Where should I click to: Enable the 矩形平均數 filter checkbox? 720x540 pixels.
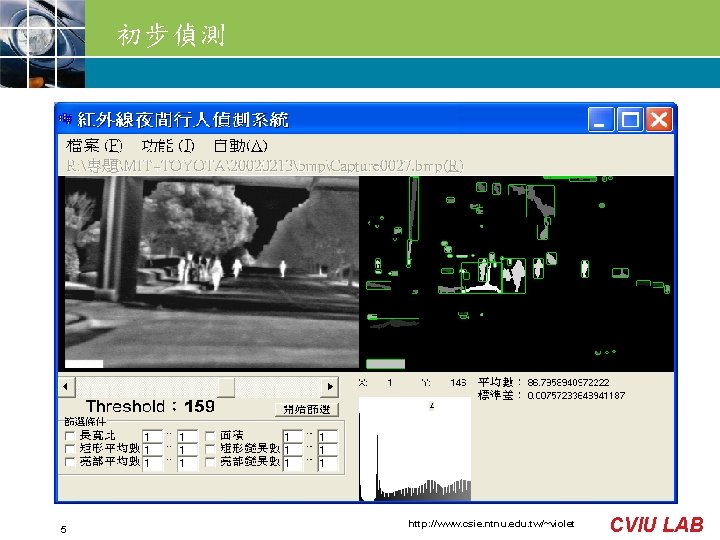point(70,449)
